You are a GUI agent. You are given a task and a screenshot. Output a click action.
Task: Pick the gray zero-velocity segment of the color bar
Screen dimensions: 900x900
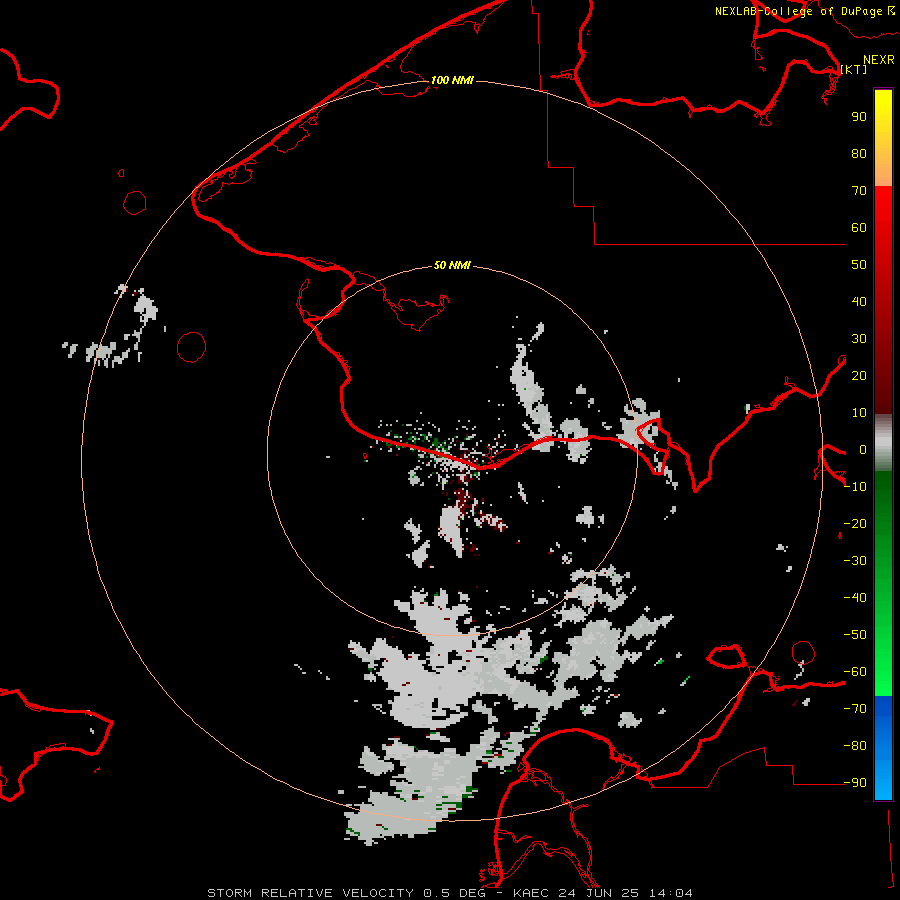[x=883, y=443]
